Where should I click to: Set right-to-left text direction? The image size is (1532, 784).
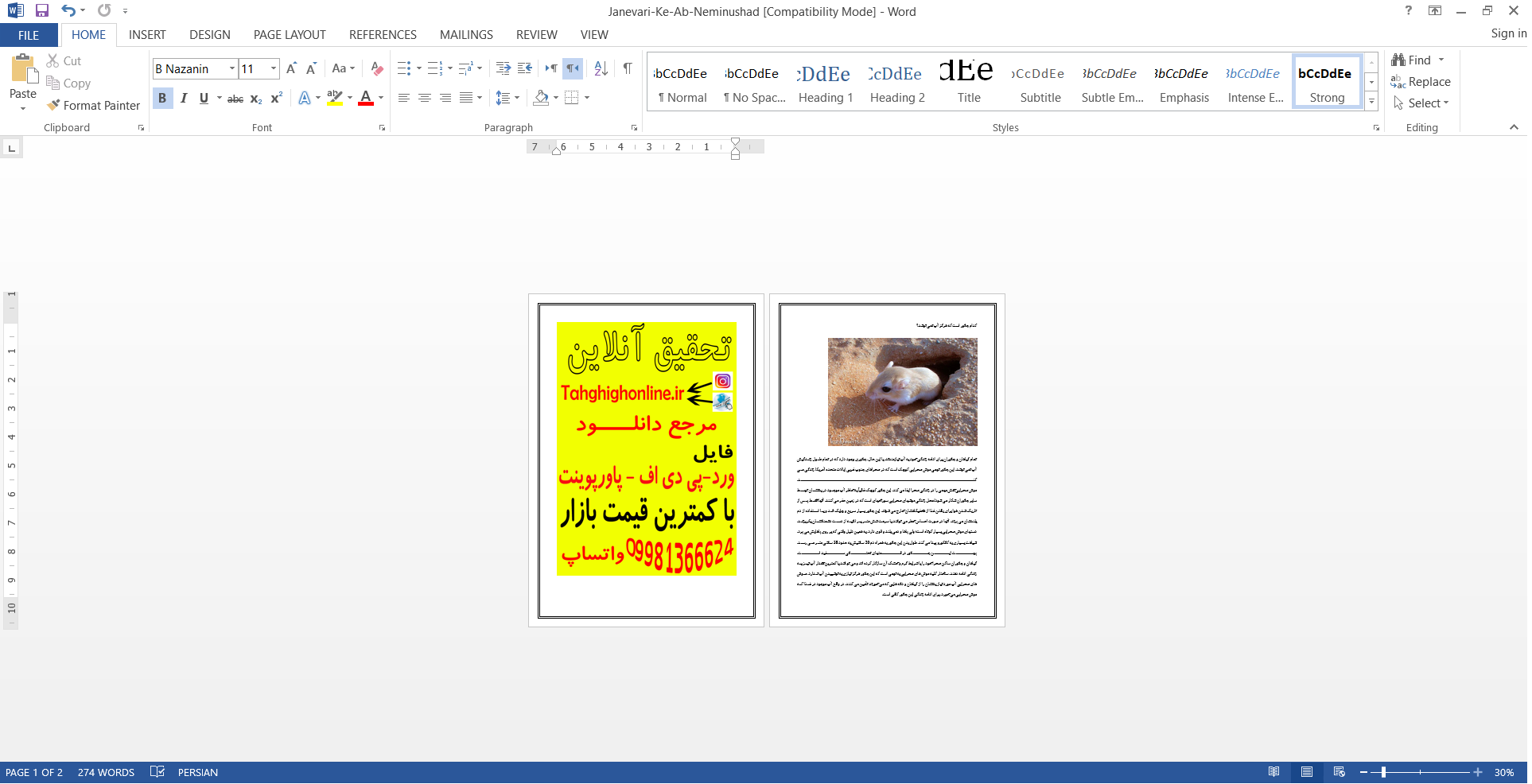[573, 68]
